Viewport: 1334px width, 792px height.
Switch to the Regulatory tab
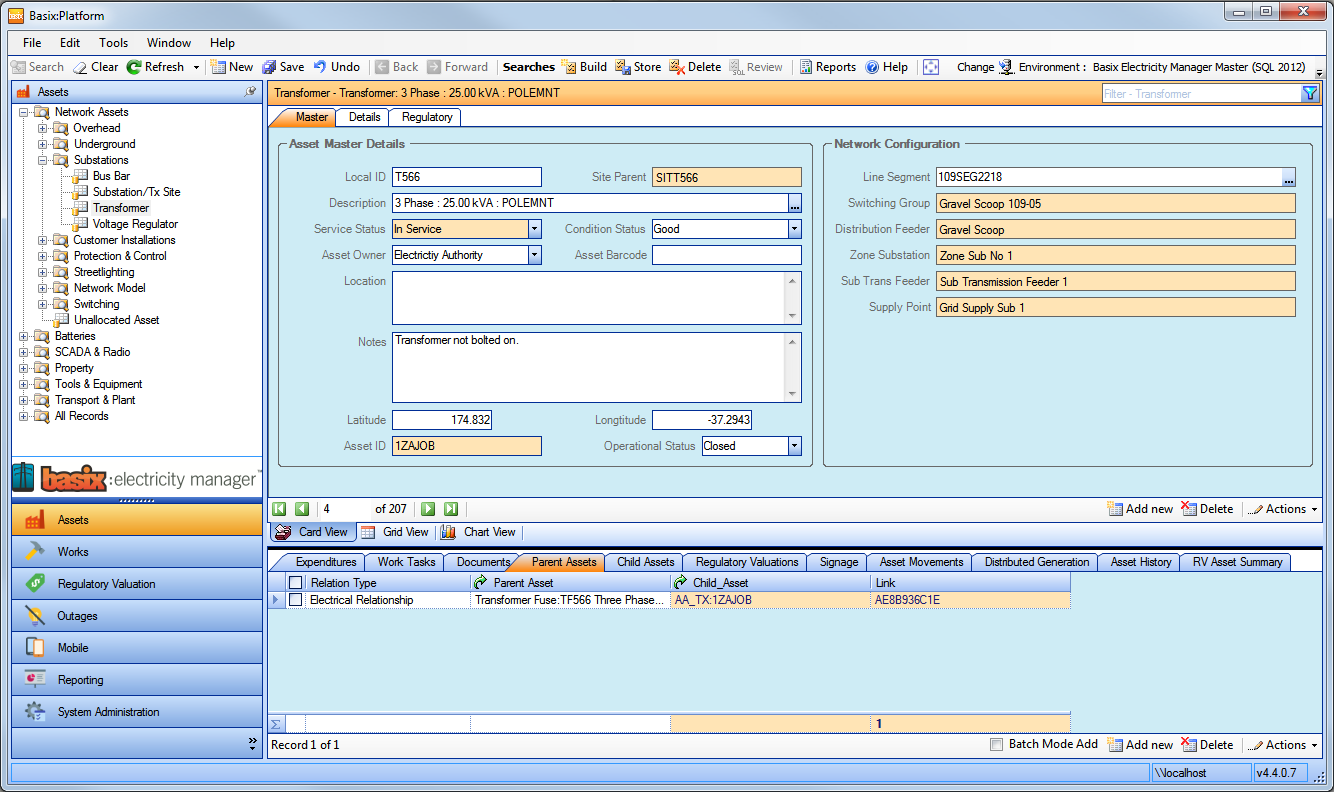click(425, 117)
